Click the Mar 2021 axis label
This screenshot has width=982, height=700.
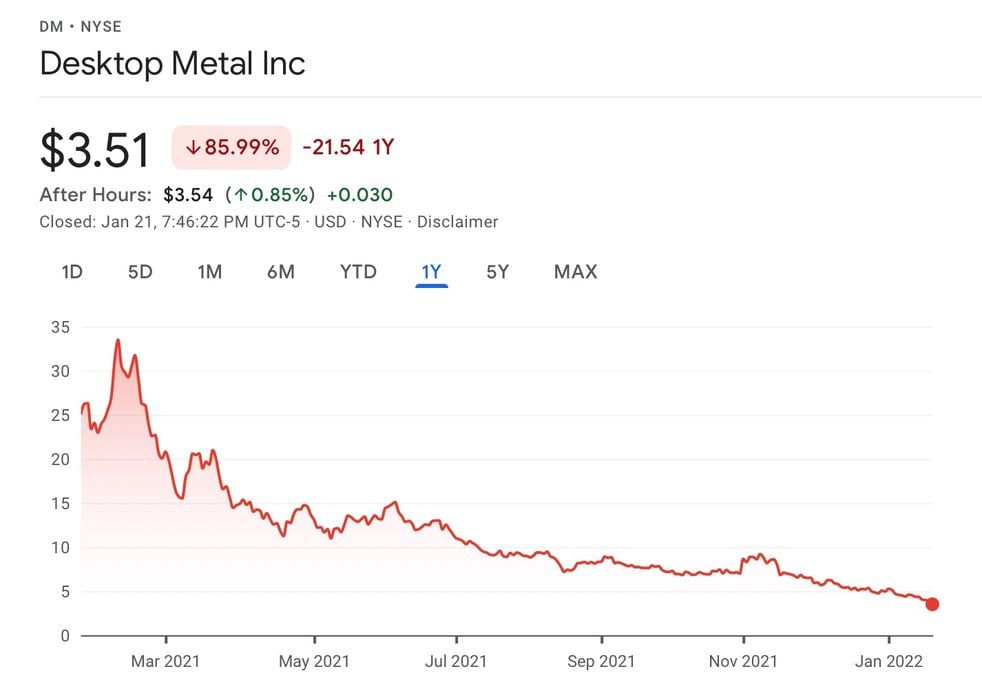tap(165, 661)
